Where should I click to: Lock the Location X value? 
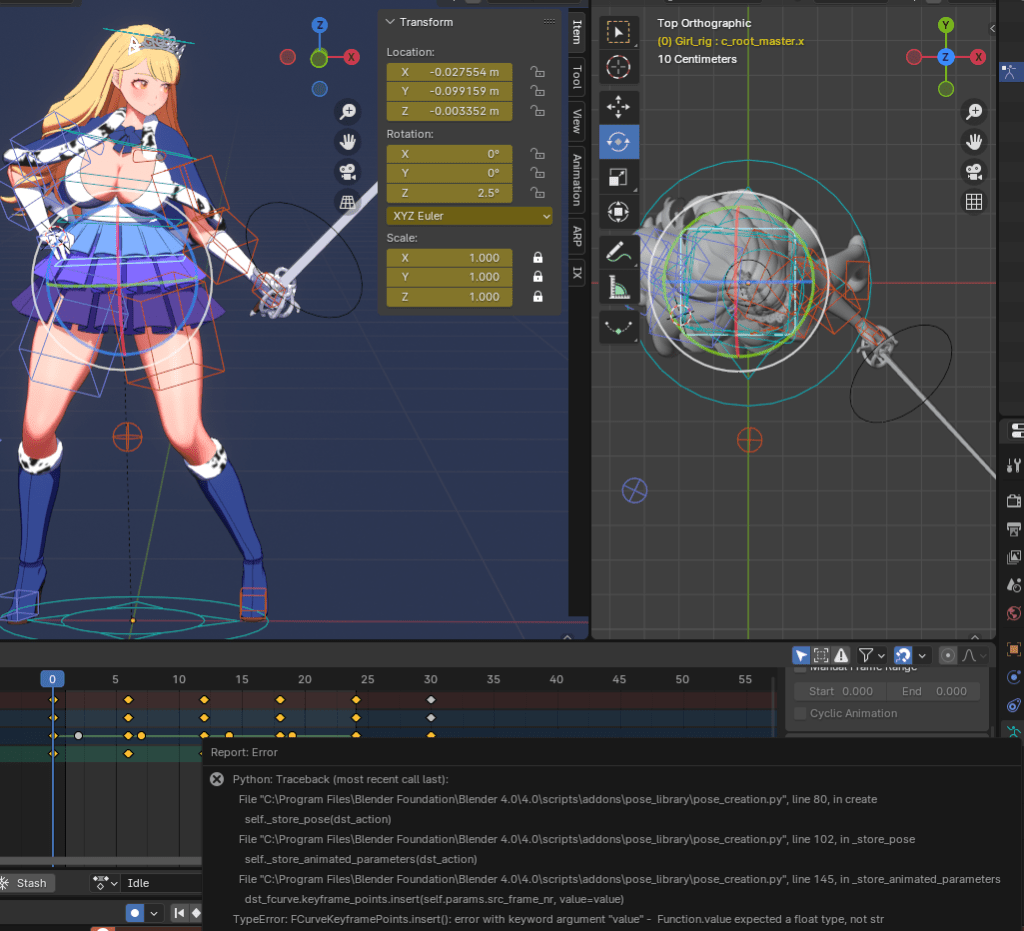[x=537, y=72]
